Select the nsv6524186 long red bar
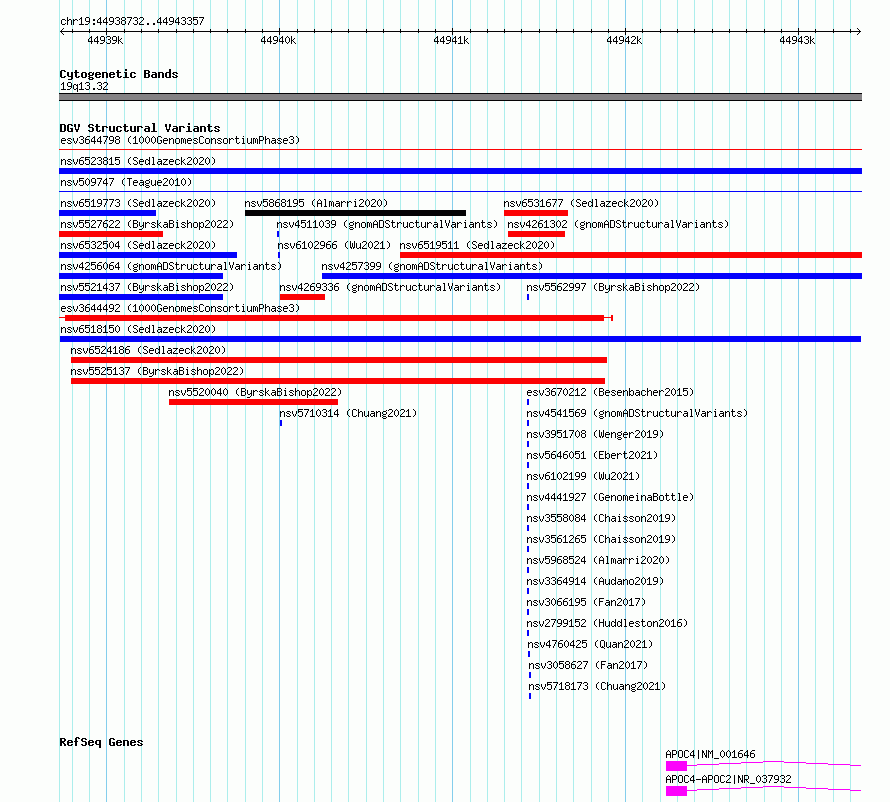Screen dimensions: 890x802 tap(339, 360)
